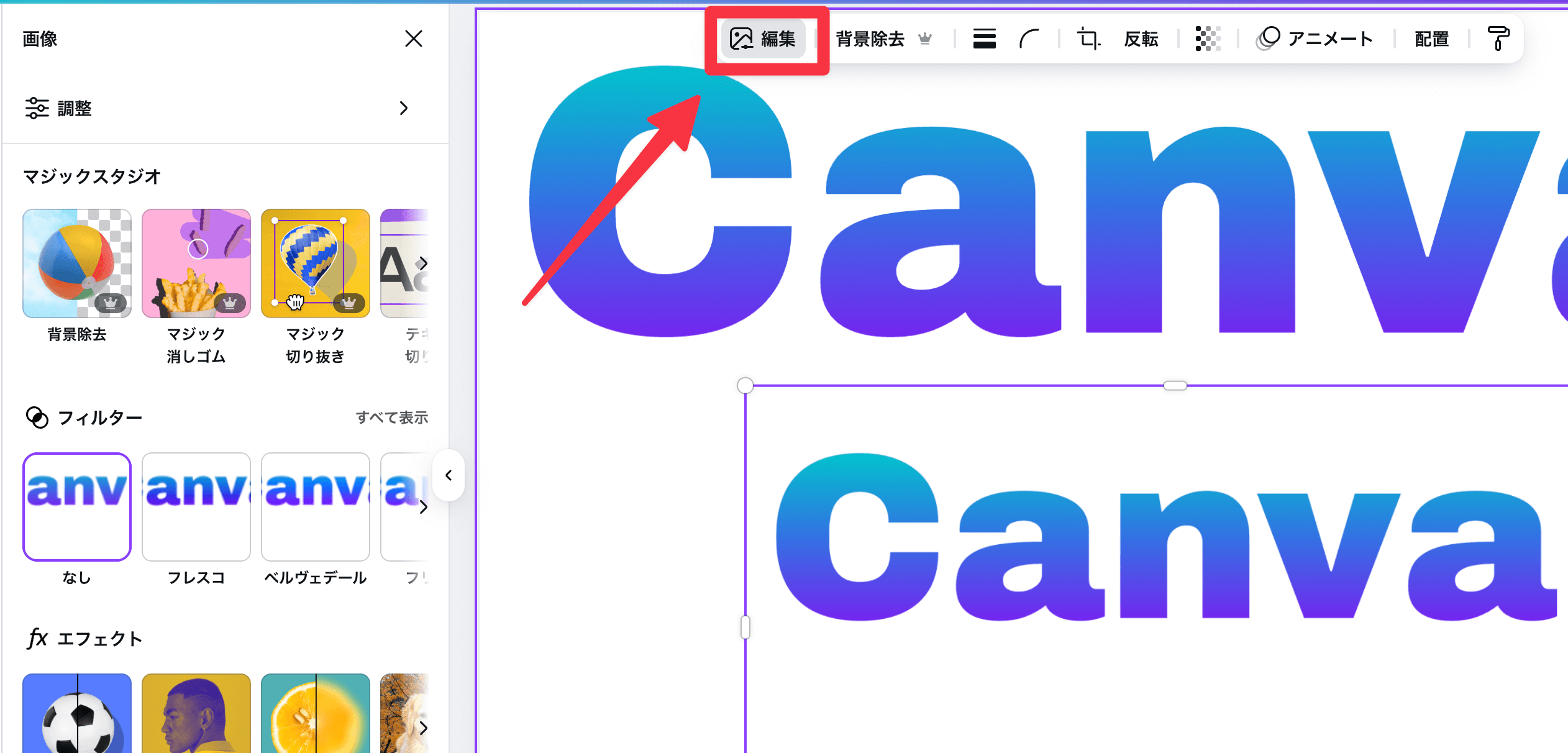Open the transparency checkerboard icon
This screenshot has height=753, width=1568.
(1207, 39)
